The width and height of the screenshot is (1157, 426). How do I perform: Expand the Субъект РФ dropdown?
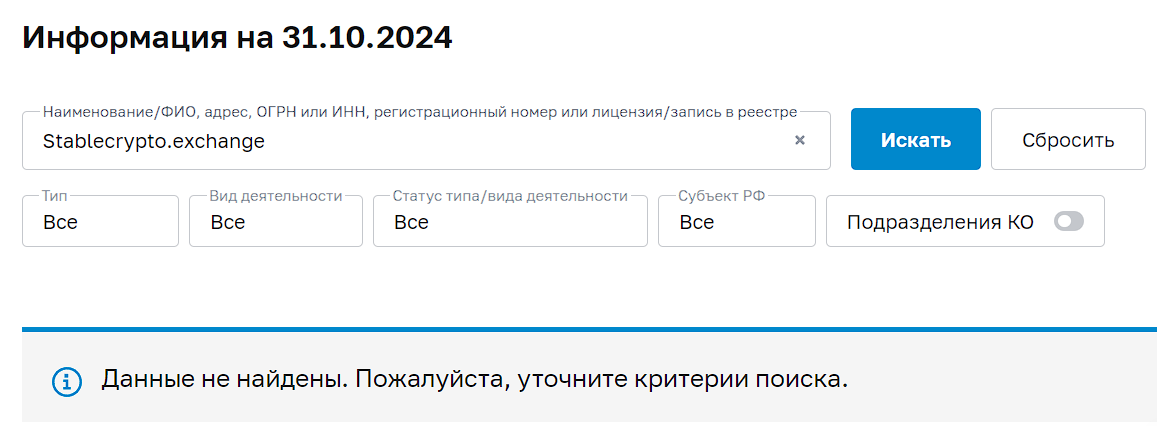(x=737, y=221)
